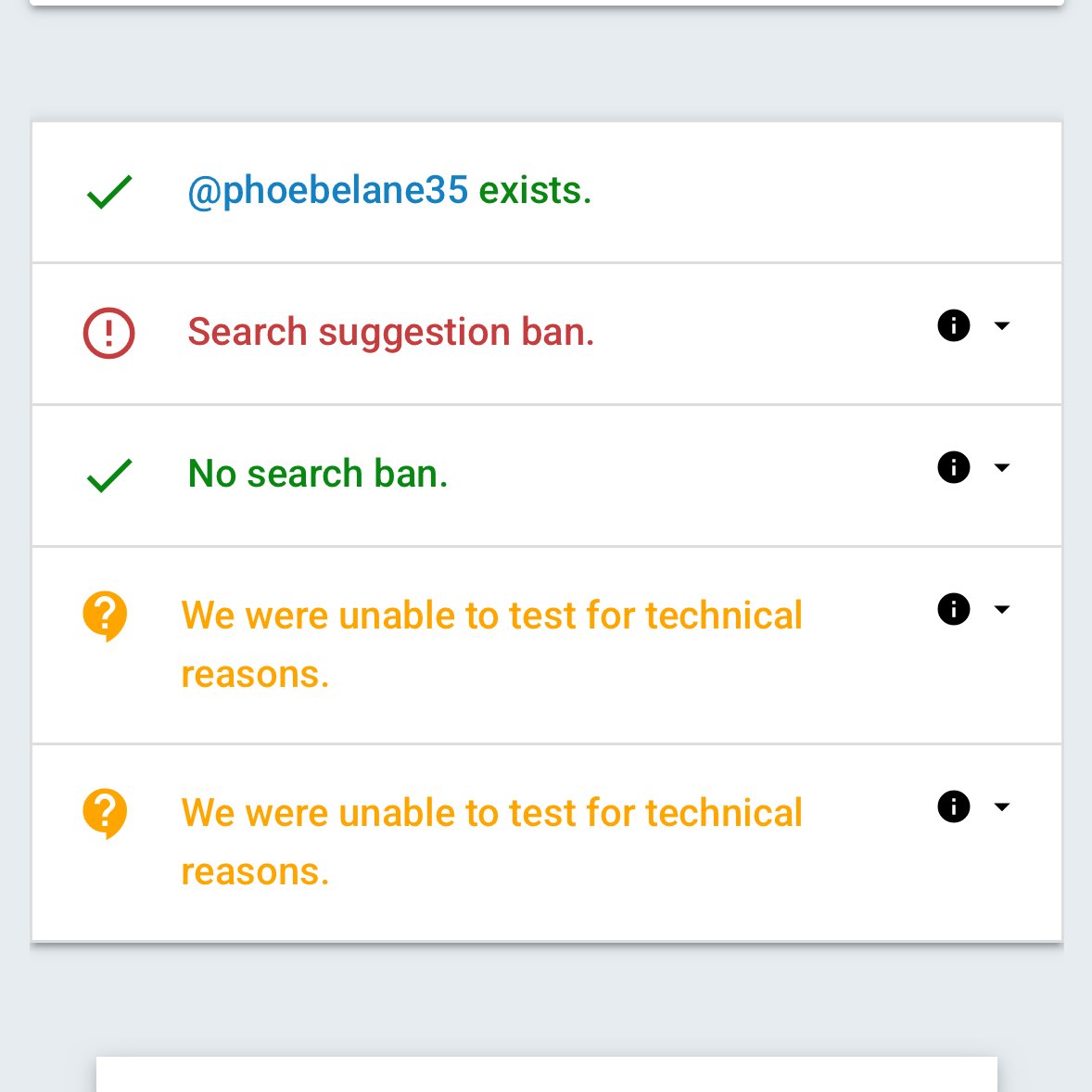Expand second unable-to-test row dropdown arrow
The width and height of the screenshot is (1092, 1092).
pos(1001,806)
